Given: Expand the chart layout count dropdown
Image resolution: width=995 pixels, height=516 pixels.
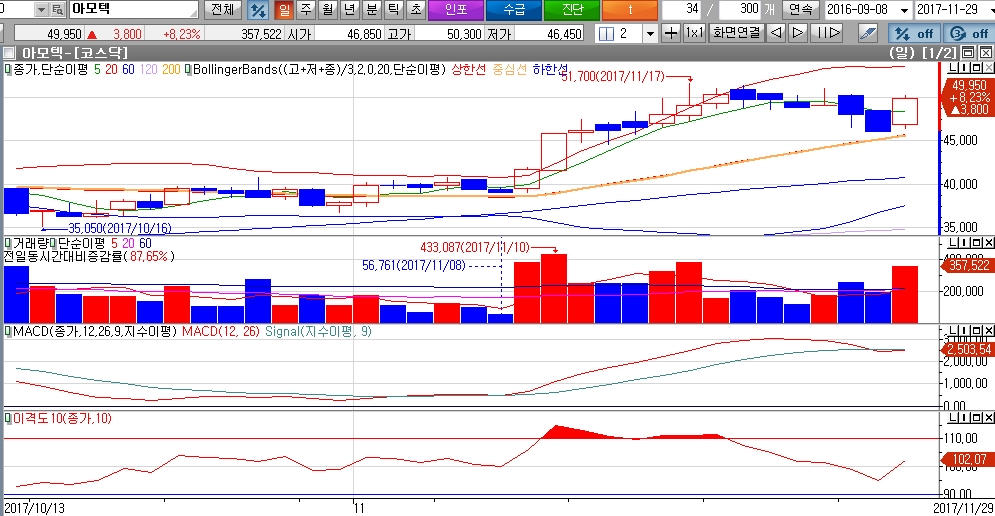Looking at the screenshot, I should (x=650, y=33).
